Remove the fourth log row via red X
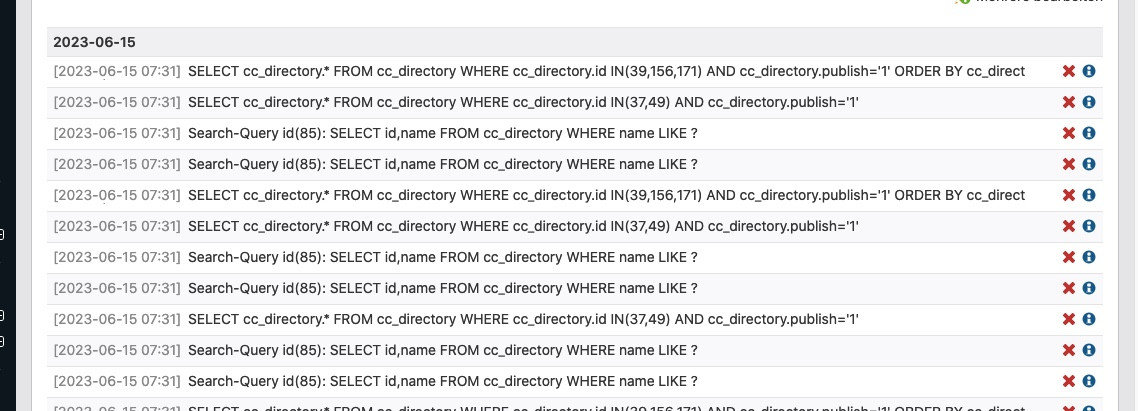This screenshot has width=1138, height=411. pyautogui.click(x=1069, y=164)
